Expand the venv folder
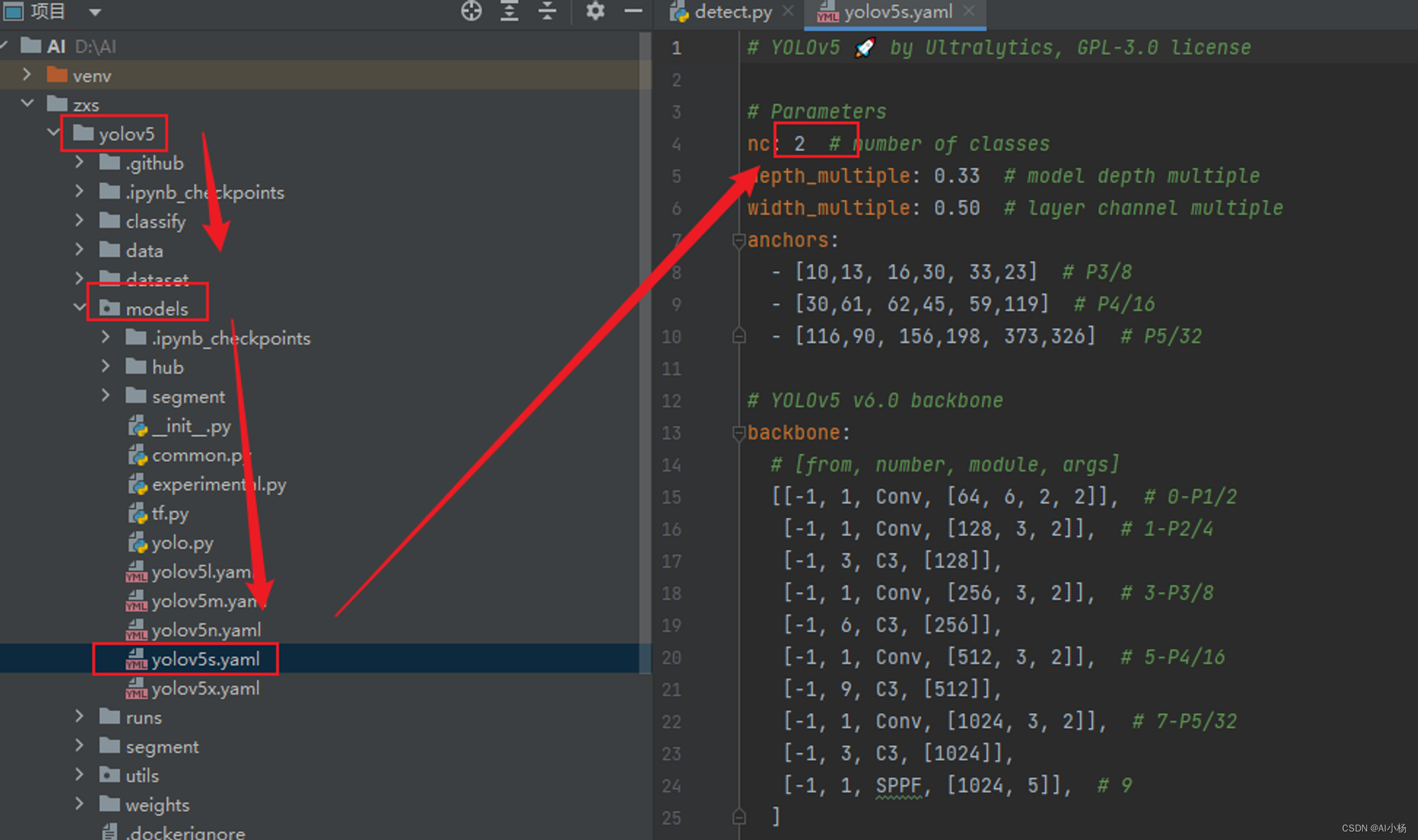This screenshot has height=840, width=1418. (27, 74)
